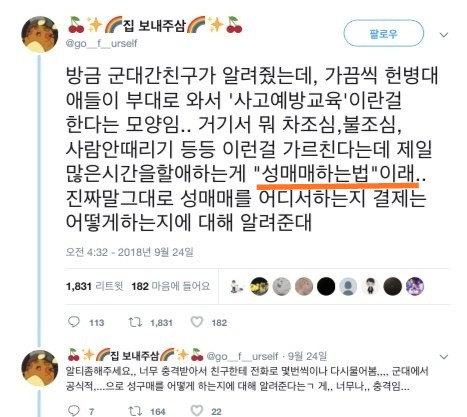This screenshot has width=467, height=417.
Task: Open the main tweet's chevron dropdown menu
Action: [444, 35]
